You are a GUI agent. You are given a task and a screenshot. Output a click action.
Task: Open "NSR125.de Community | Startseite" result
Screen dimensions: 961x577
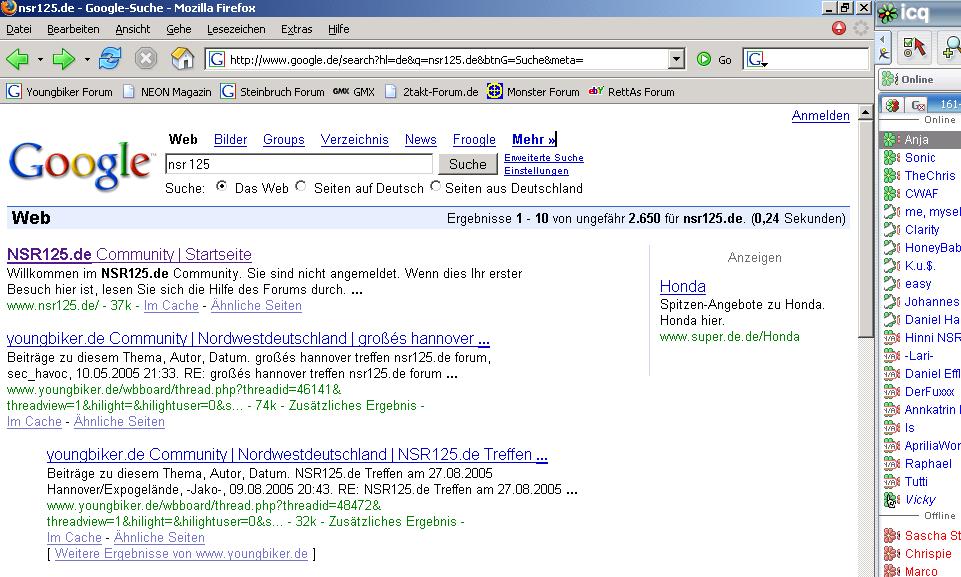[129, 254]
